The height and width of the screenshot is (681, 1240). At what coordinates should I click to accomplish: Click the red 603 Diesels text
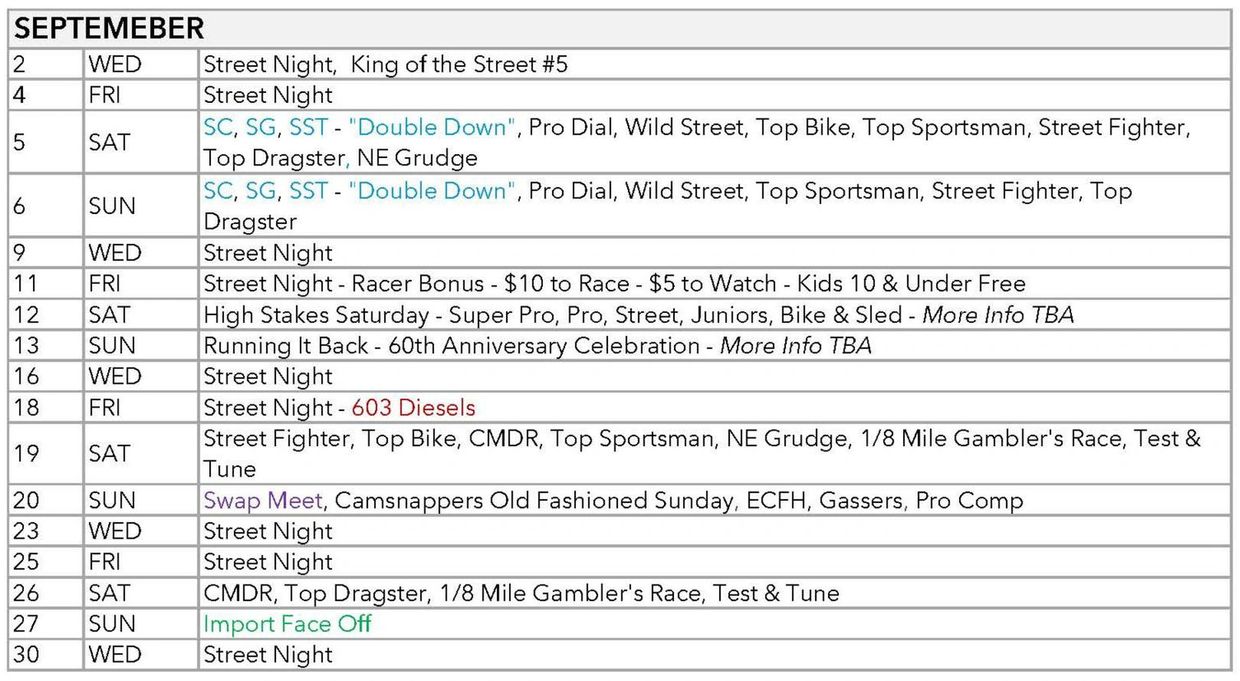click(x=413, y=407)
